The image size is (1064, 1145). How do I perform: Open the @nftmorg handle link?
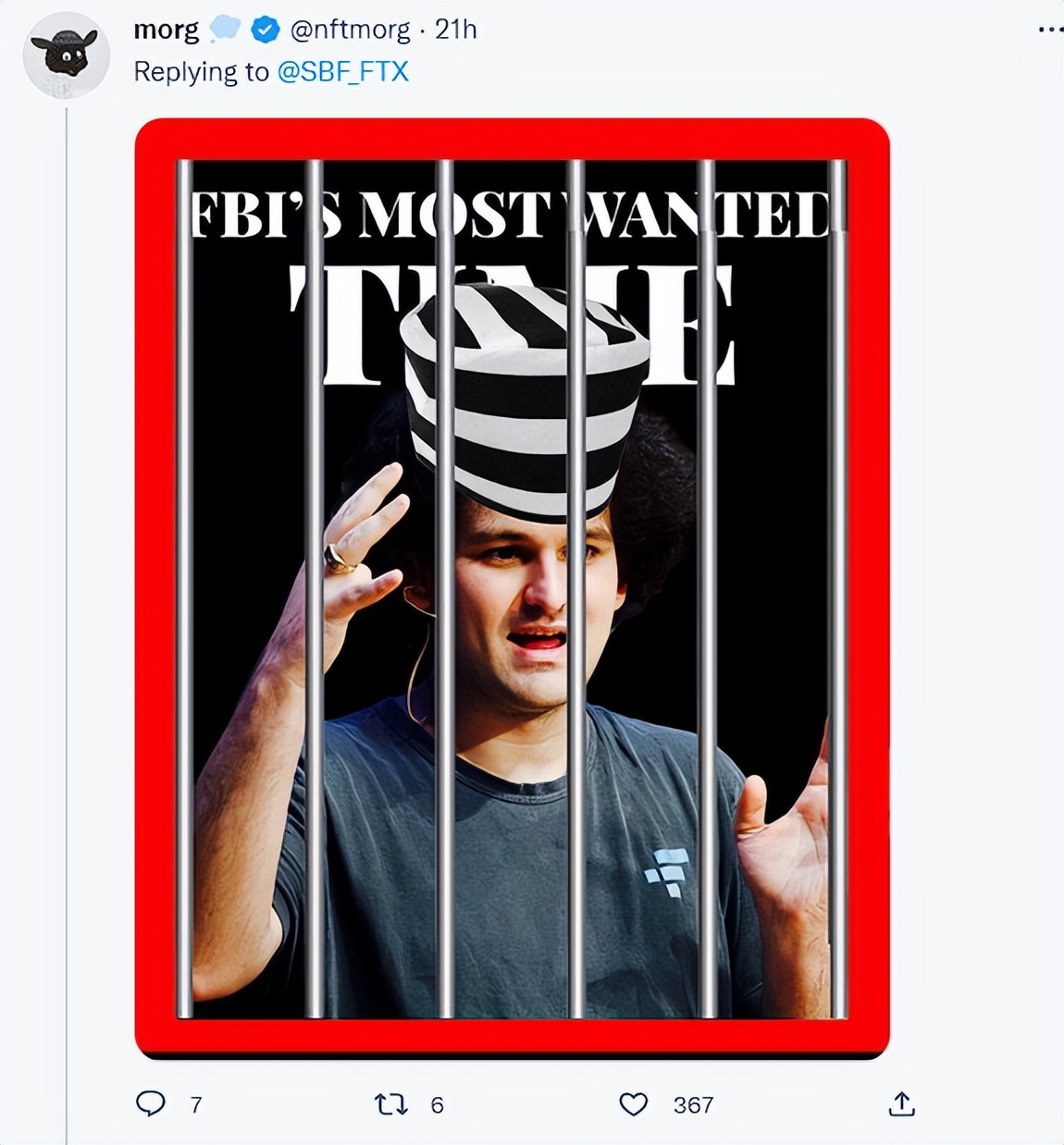tap(350, 31)
